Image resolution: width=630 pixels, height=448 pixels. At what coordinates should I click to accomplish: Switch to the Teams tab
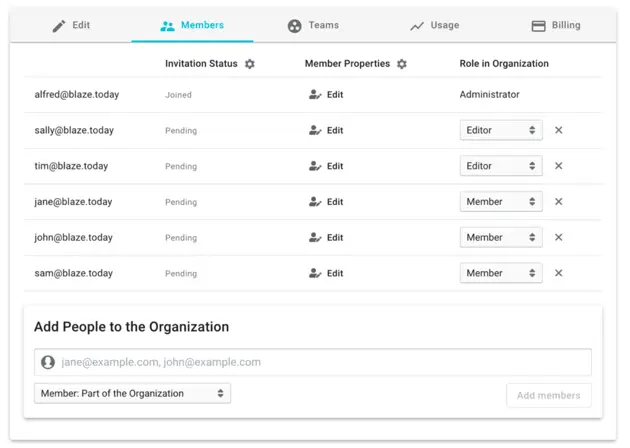pos(313,26)
